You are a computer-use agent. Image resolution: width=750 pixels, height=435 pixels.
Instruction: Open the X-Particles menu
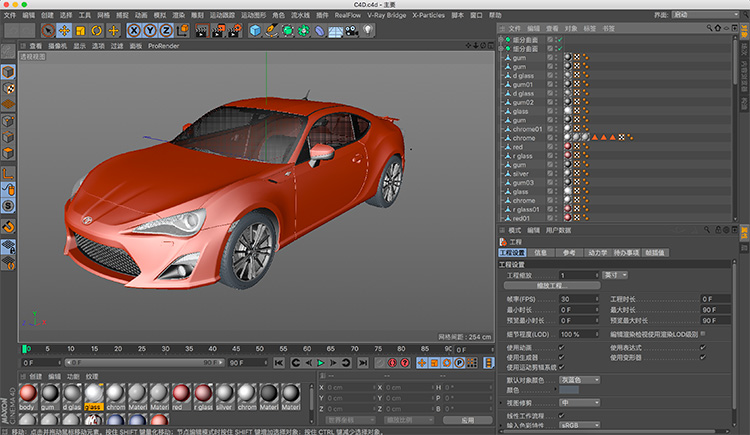pos(428,15)
